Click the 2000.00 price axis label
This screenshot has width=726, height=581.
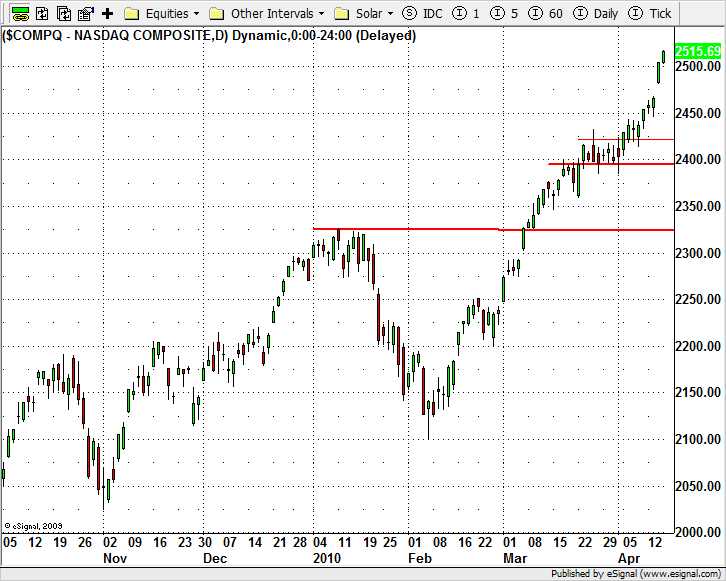(698, 532)
